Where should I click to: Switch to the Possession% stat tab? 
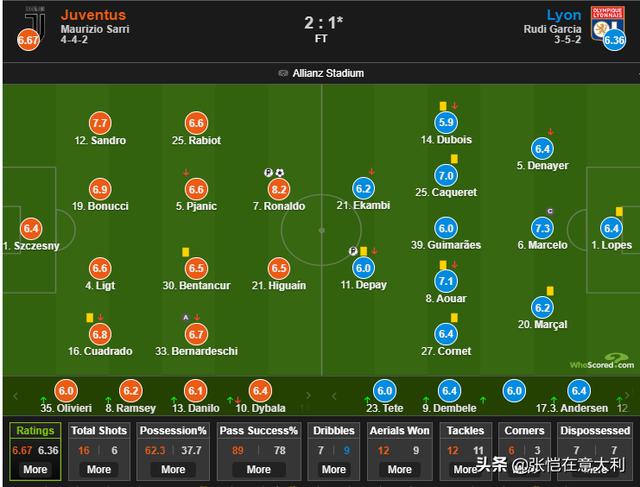click(173, 431)
